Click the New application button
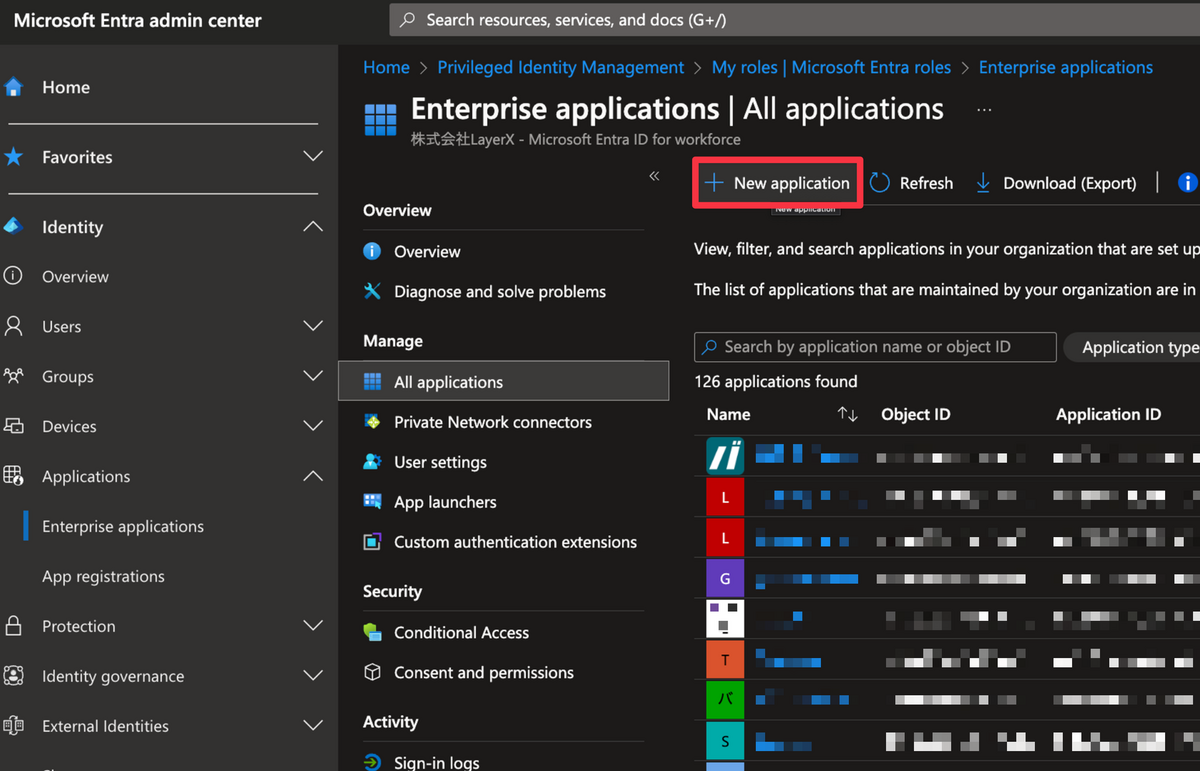The image size is (1200, 771). click(777, 183)
